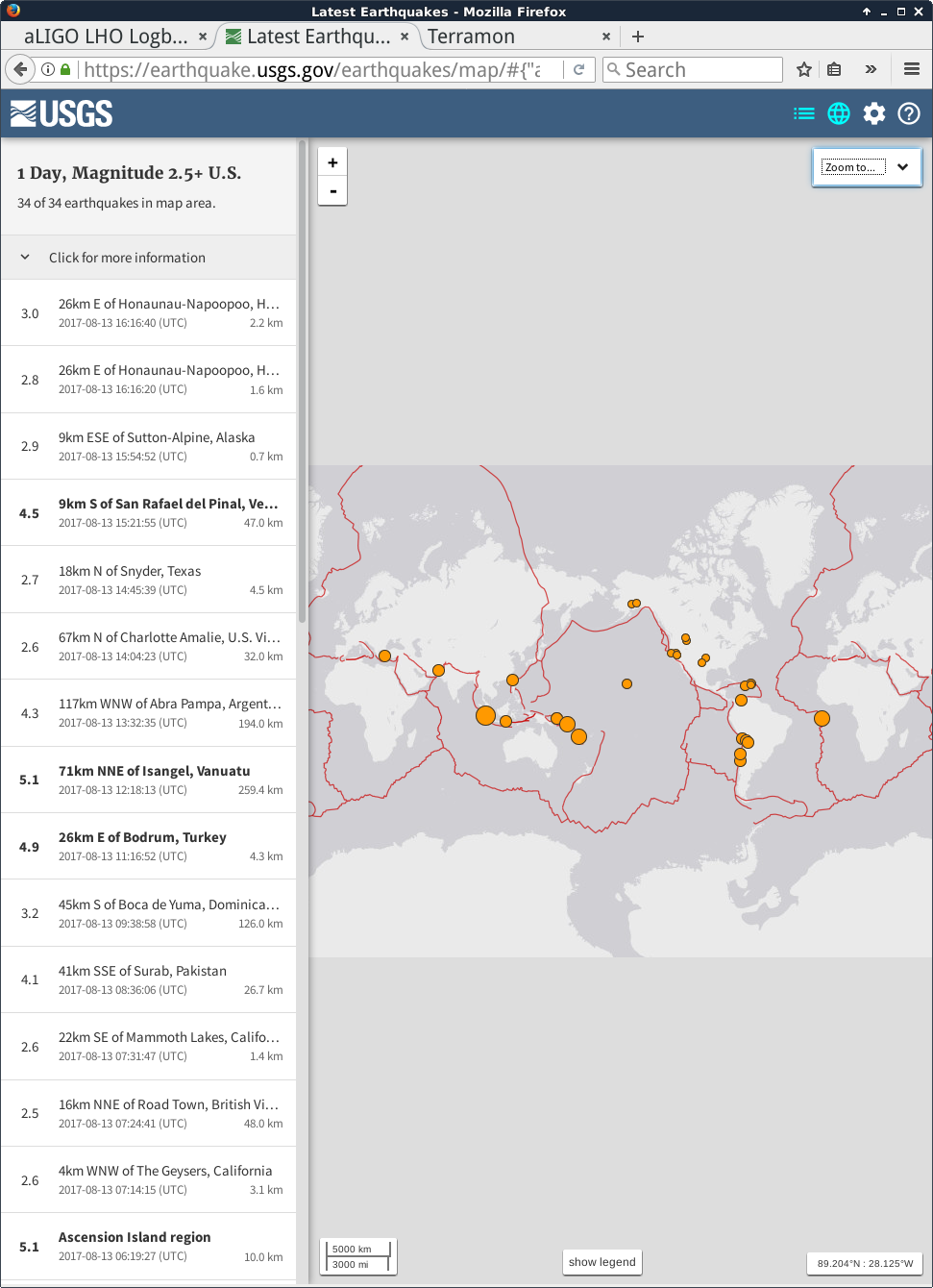933x1288 pixels.
Task: Open the settings gear in USGS header
Action: 873,113
